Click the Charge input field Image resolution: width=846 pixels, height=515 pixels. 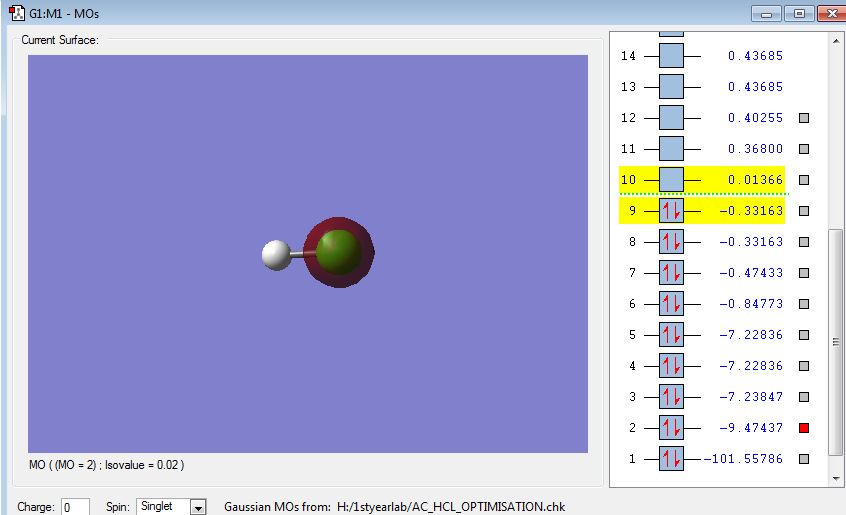75,507
